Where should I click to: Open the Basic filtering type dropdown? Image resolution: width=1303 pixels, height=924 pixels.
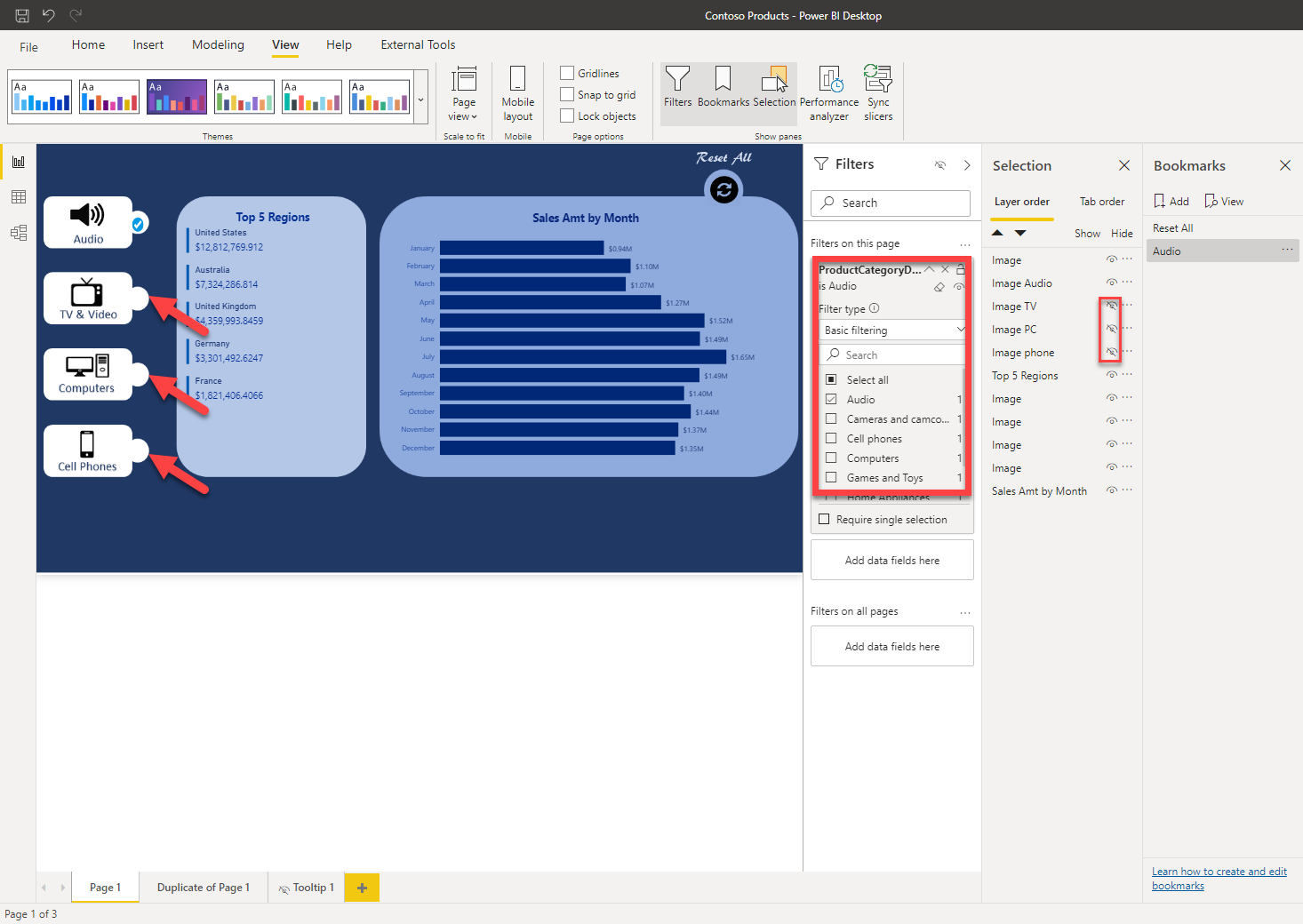[892, 330]
